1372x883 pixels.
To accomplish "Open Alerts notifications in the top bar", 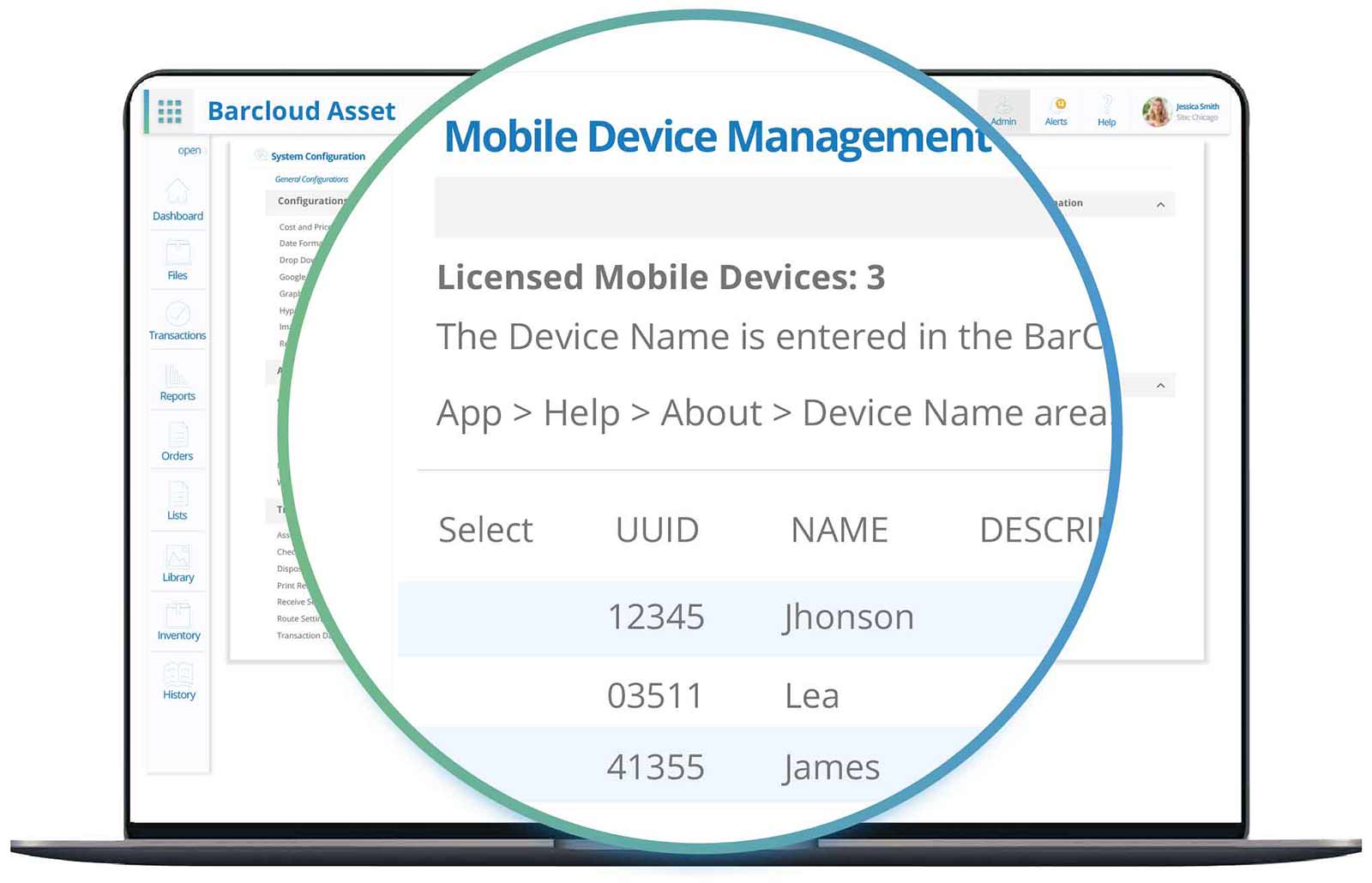I will pyautogui.click(x=1056, y=111).
